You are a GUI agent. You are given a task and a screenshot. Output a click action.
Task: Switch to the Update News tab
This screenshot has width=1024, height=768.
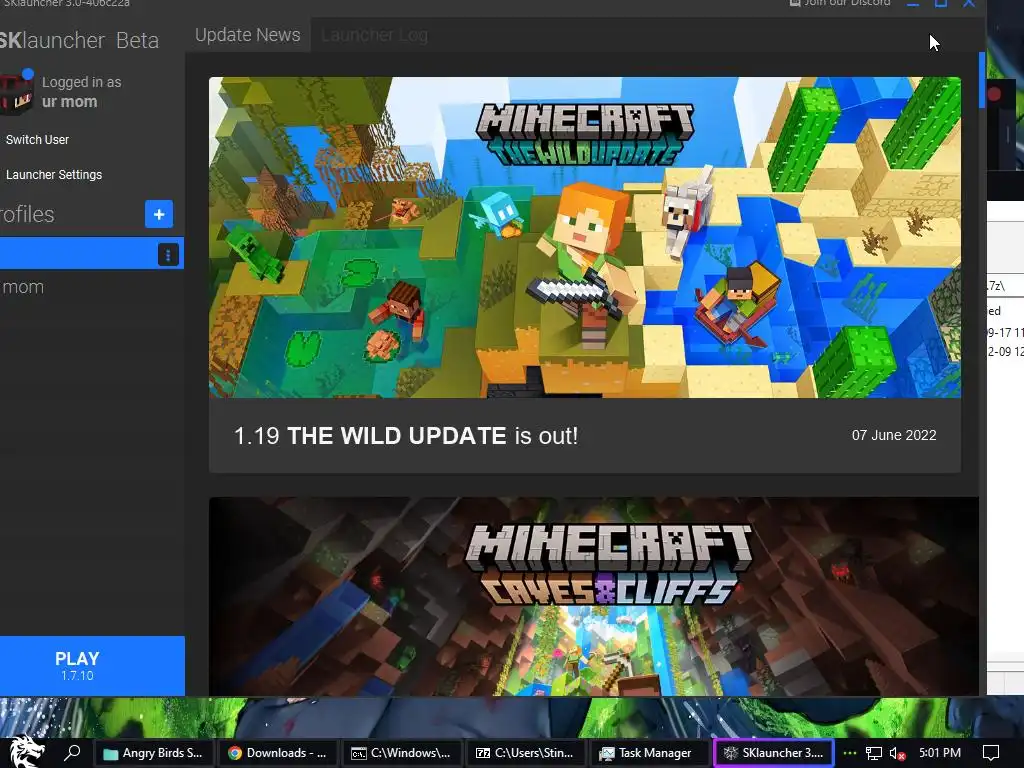248,35
